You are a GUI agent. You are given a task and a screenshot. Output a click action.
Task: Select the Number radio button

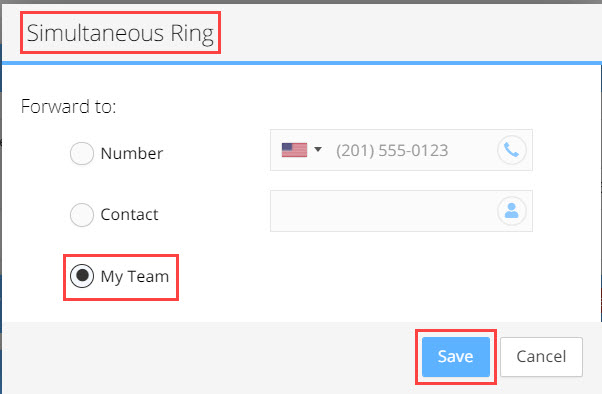[82, 153]
